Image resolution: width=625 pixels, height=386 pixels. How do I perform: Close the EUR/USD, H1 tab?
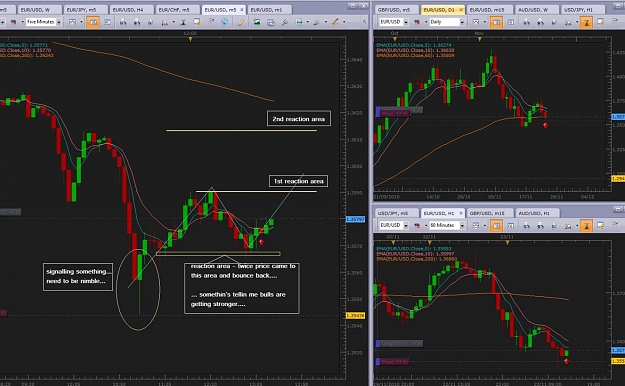462,213
